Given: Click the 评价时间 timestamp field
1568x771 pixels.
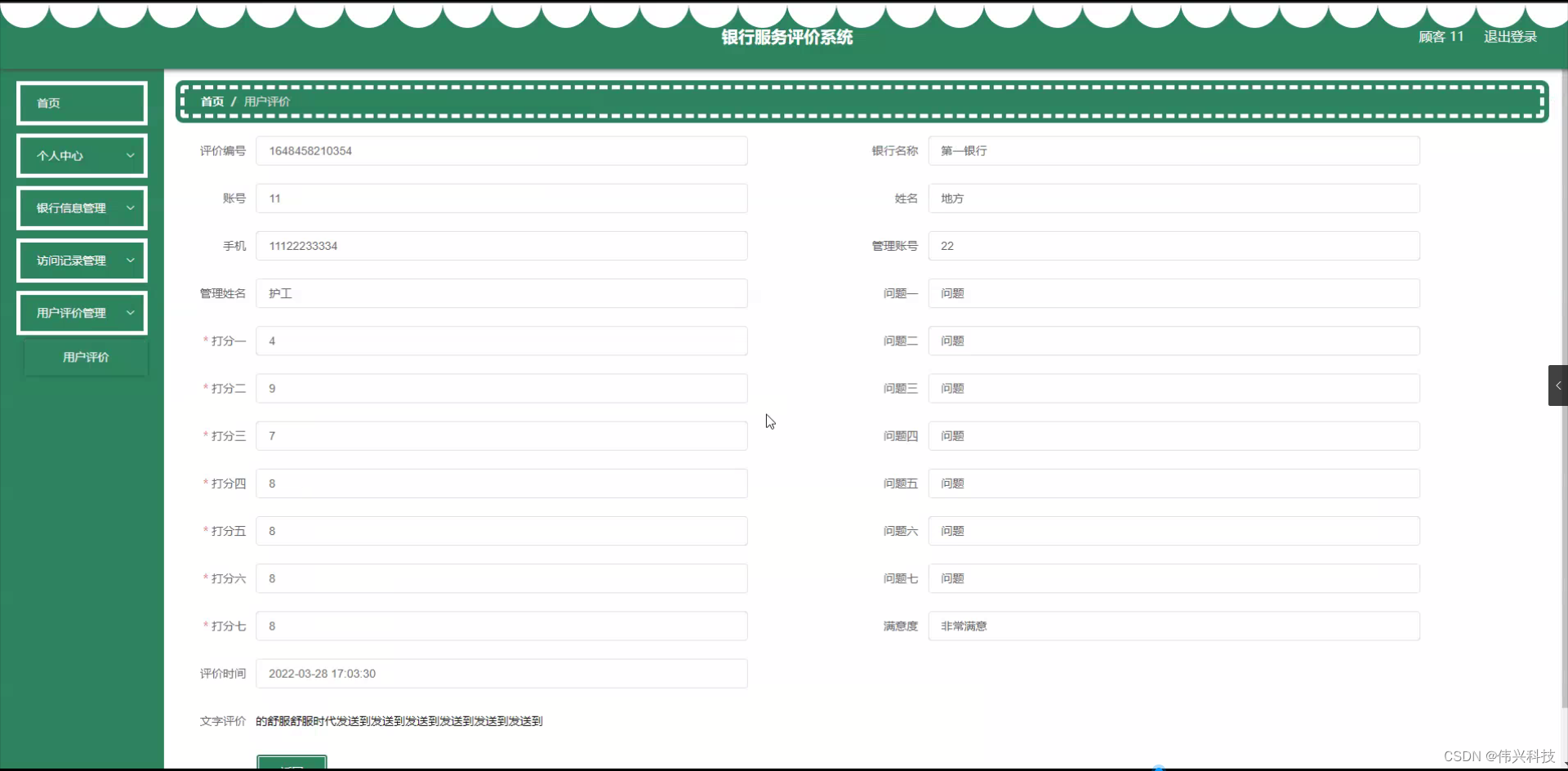Looking at the screenshot, I should (502, 673).
